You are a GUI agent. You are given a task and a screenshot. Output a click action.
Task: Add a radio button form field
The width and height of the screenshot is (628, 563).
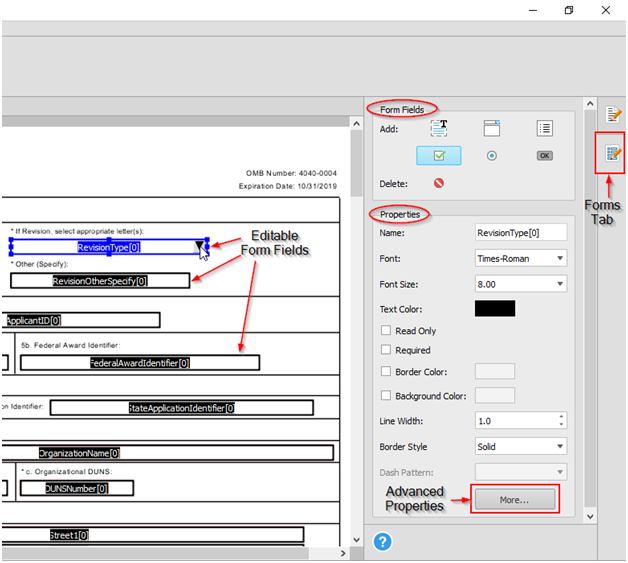(491, 155)
